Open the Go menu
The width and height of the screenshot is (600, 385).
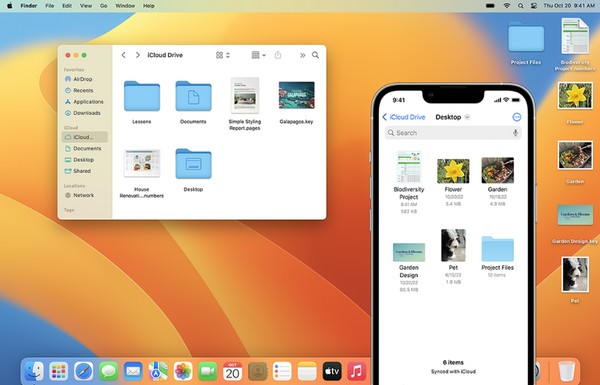[104, 6]
